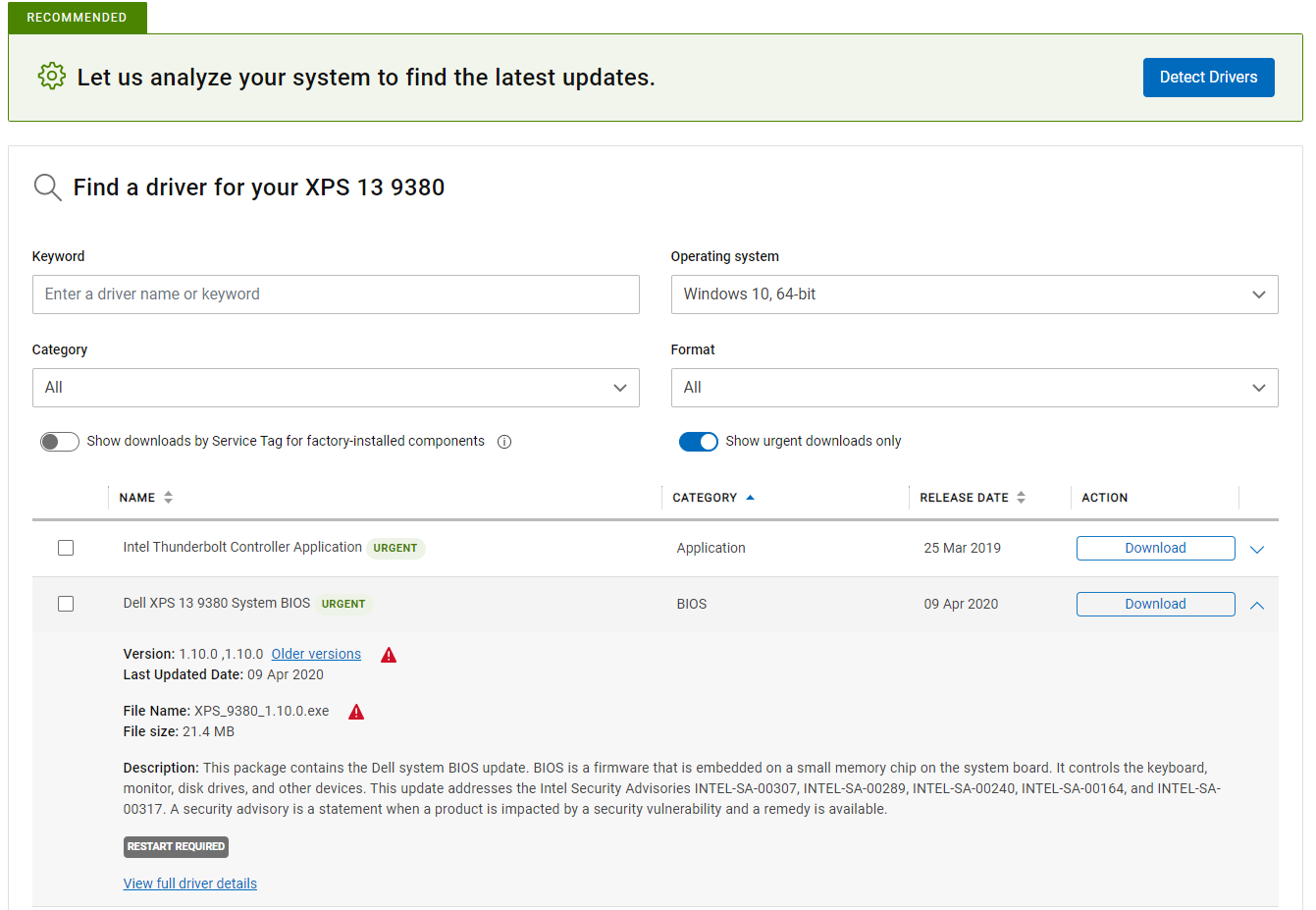This screenshot has width=1316, height=910.
Task: Enable Show downloads by Service Tag toggle
Action: 60,442
